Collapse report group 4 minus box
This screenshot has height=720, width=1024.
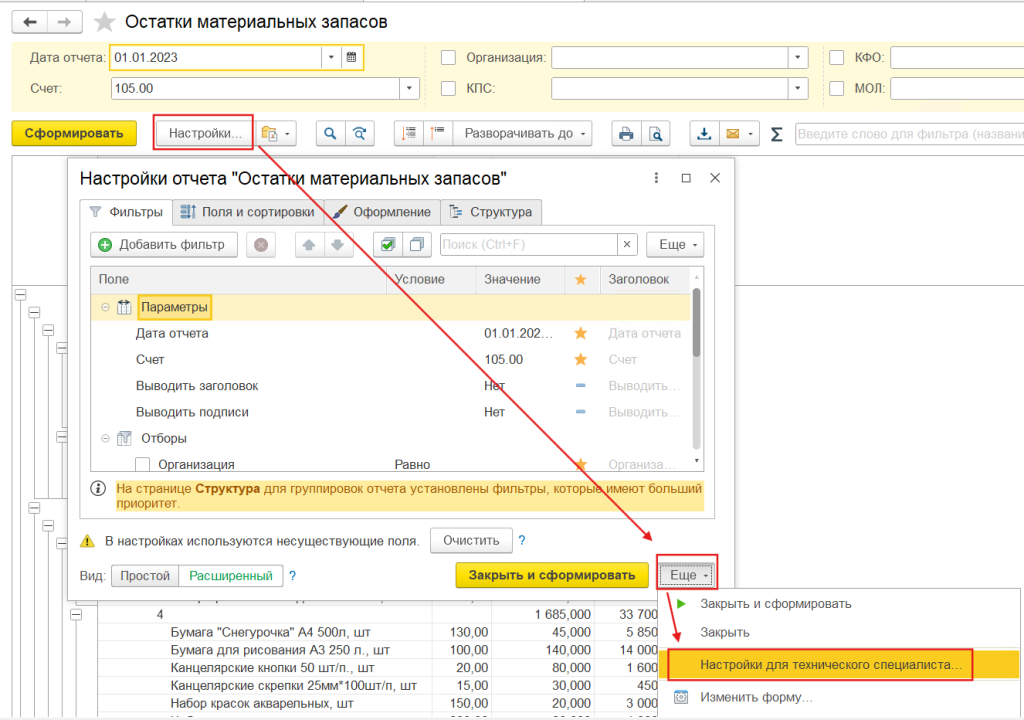coord(76,614)
